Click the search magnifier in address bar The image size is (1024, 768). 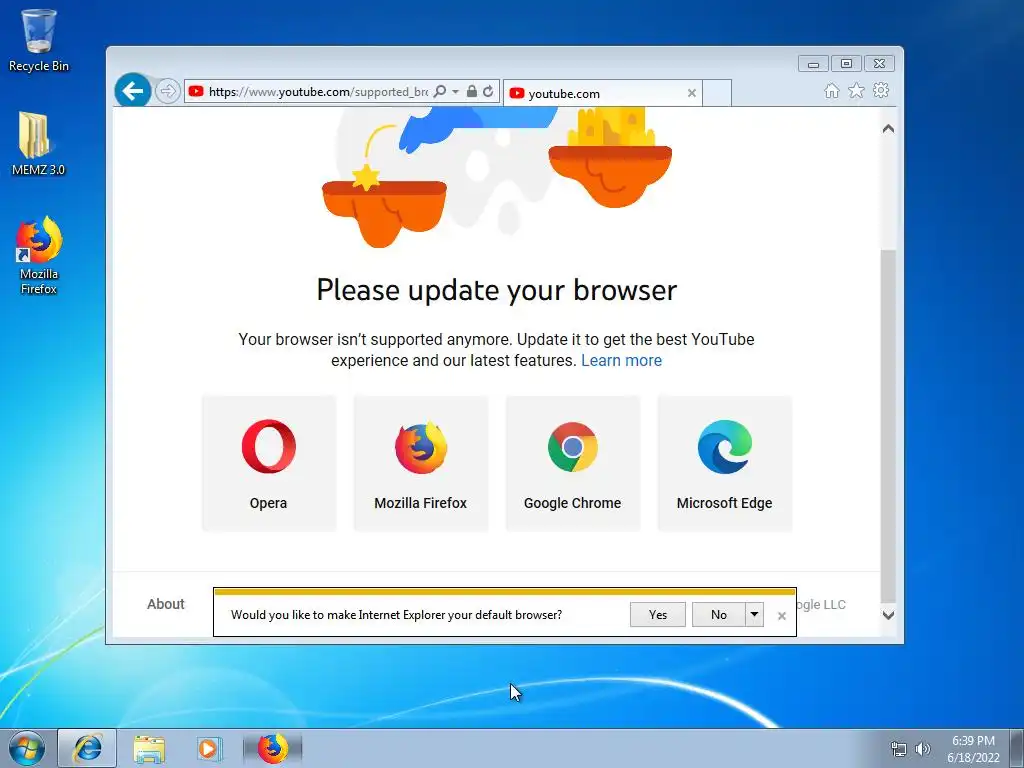[x=440, y=91]
